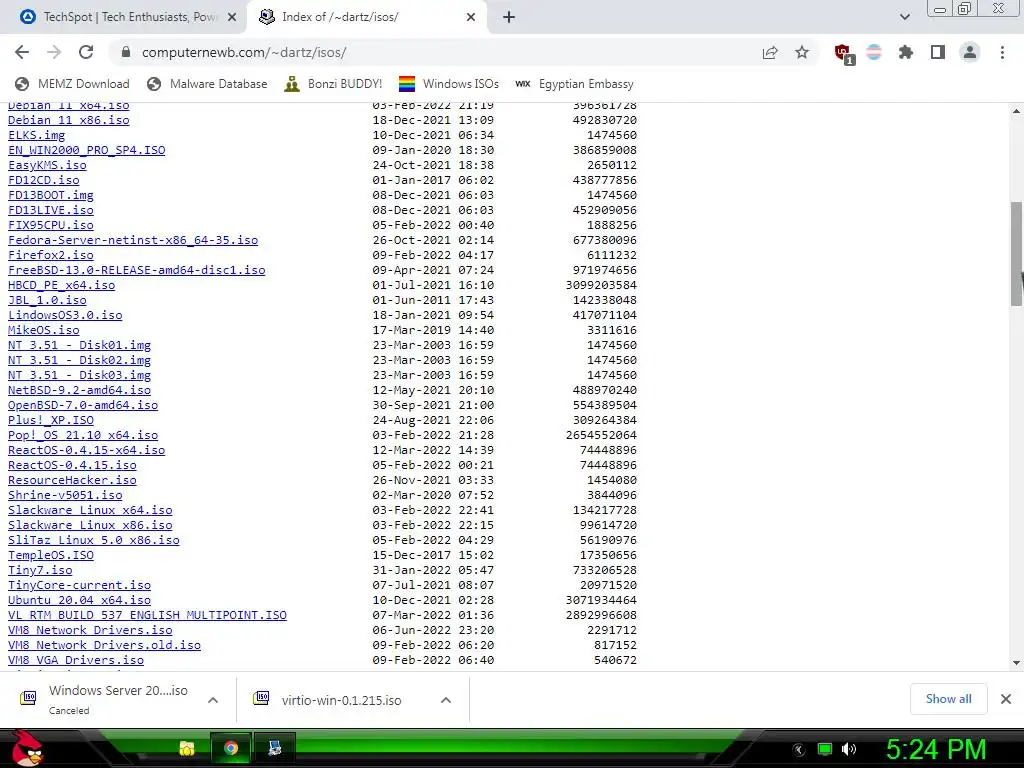Open the Shrine-v5051.iso link
This screenshot has width=1024, height=768.
[65, 496]
